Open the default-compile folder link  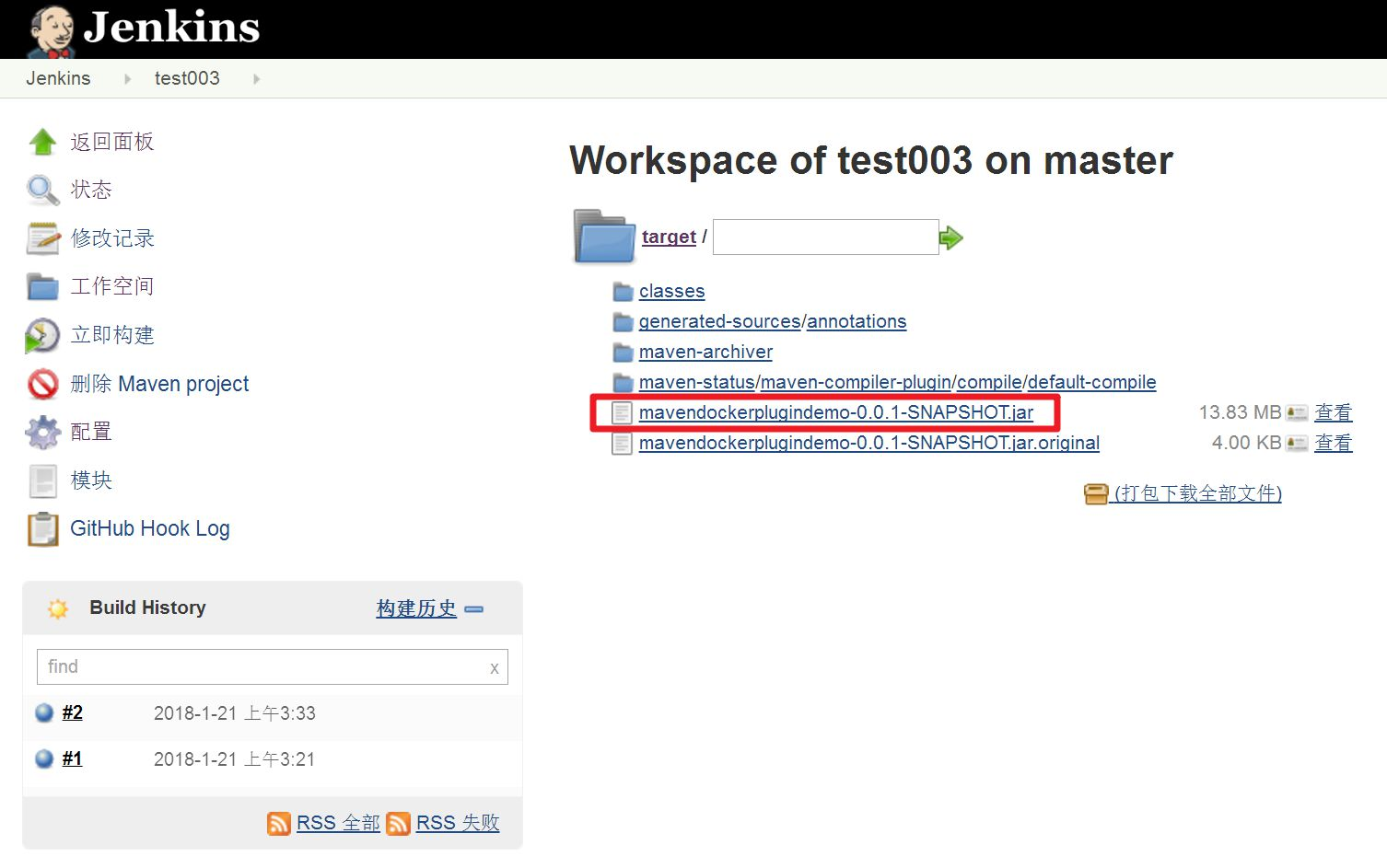(x=1092, y=382)
